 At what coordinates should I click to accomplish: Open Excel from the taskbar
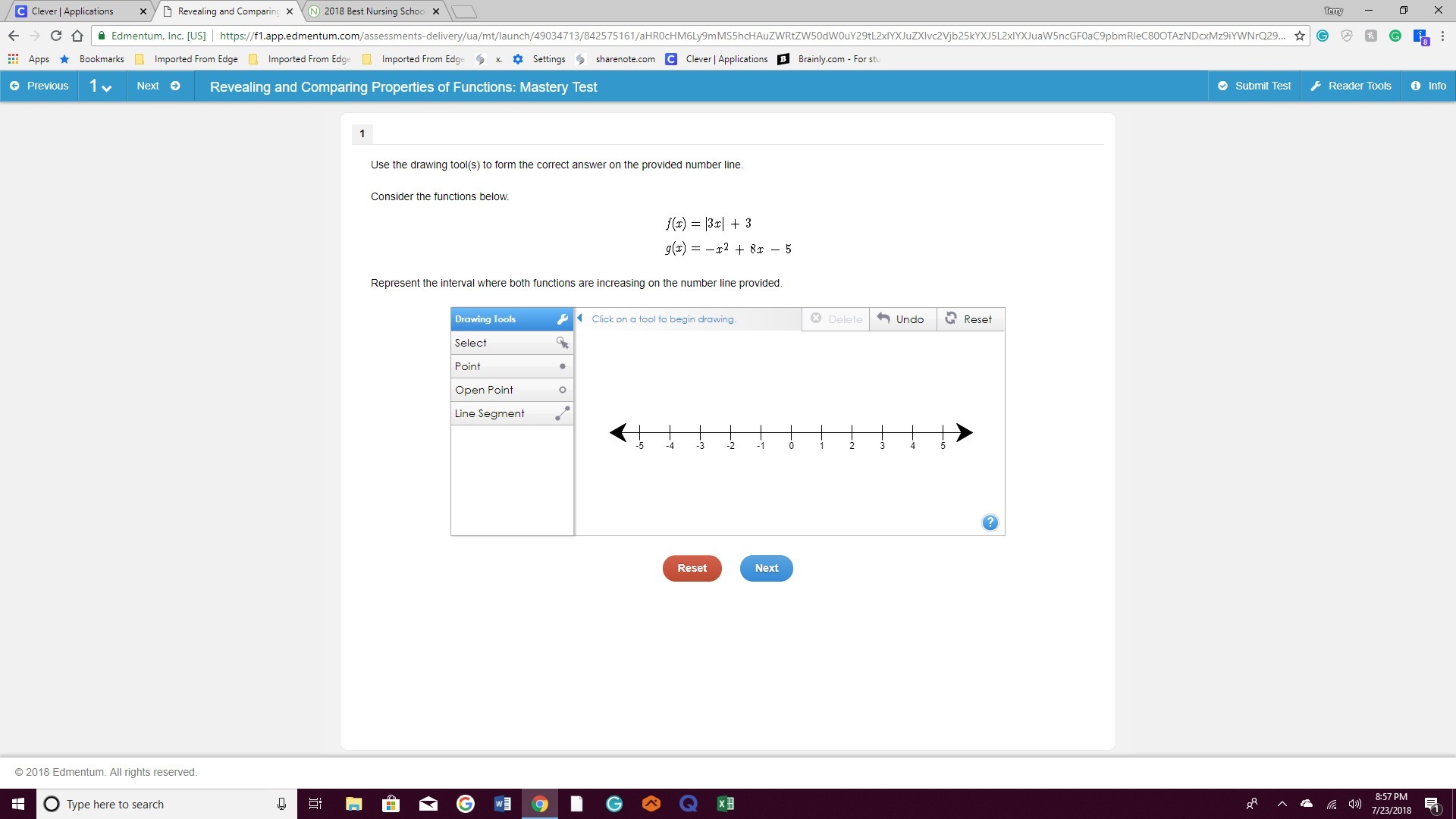pyautogui.click(x=725, y=804)
